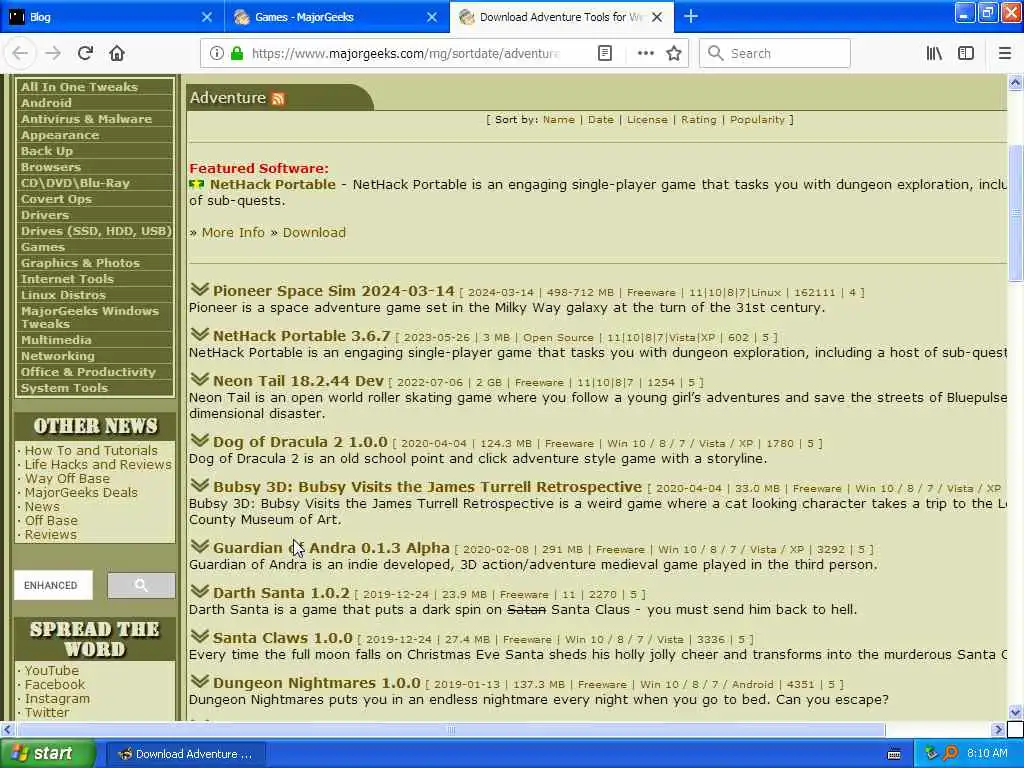Screen dimensions: 1024x768
Task: Click the green padlock security icon
Action: tap(236, 54)
